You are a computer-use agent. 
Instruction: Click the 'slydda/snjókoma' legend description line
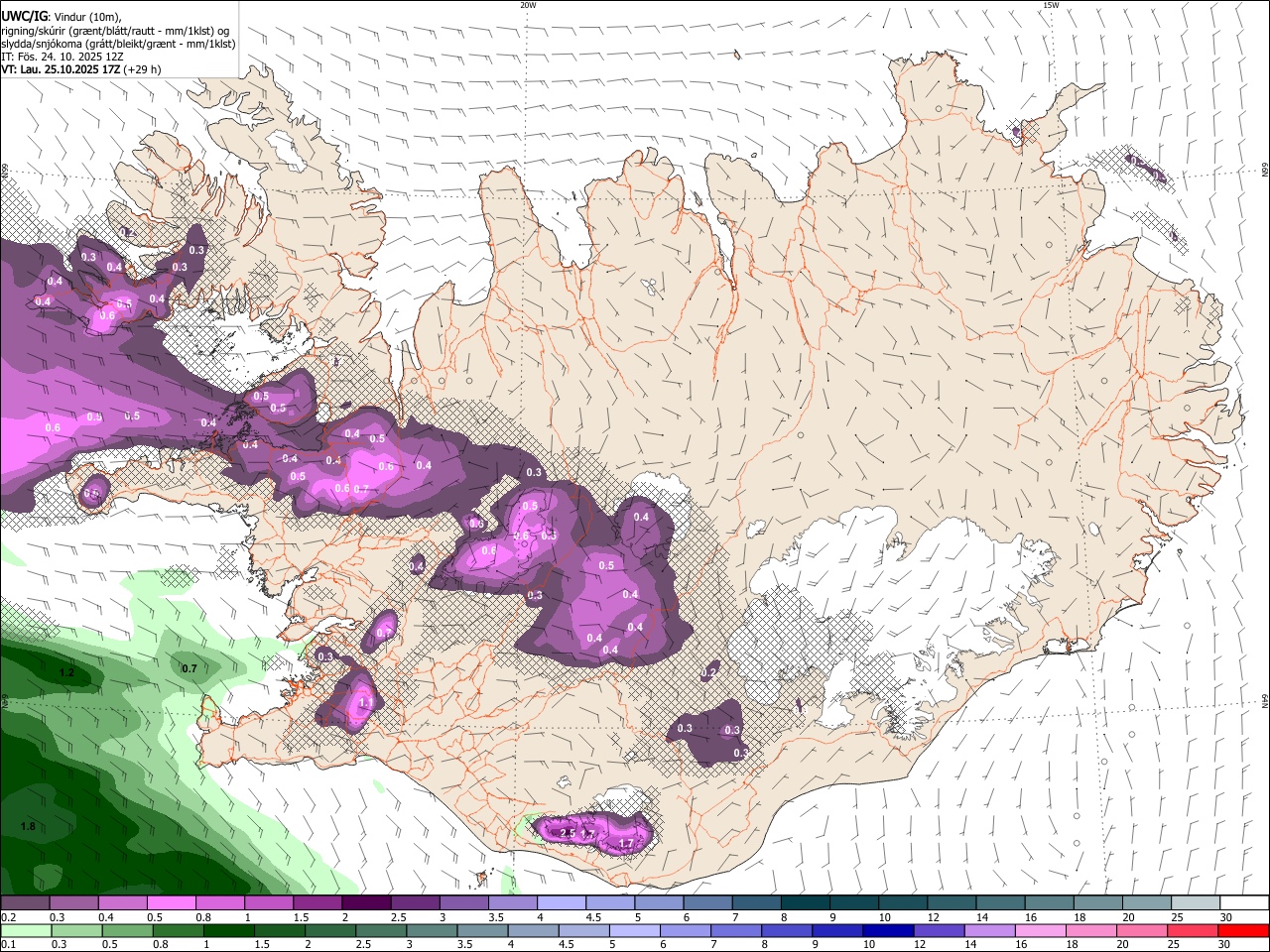(118, 44)
